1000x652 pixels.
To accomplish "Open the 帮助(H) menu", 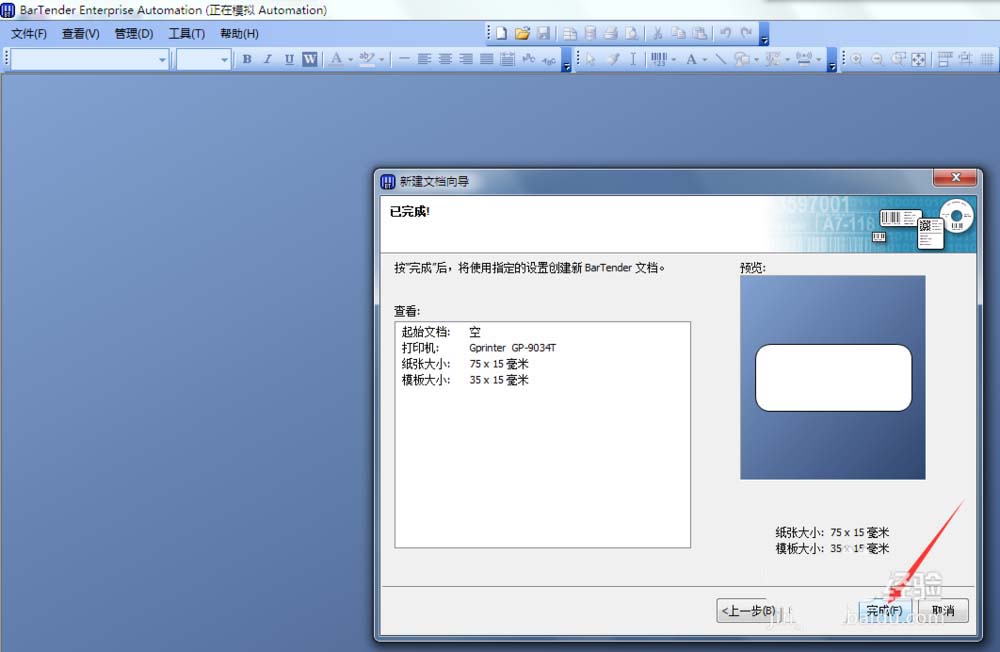I will (x=239, y=34).
